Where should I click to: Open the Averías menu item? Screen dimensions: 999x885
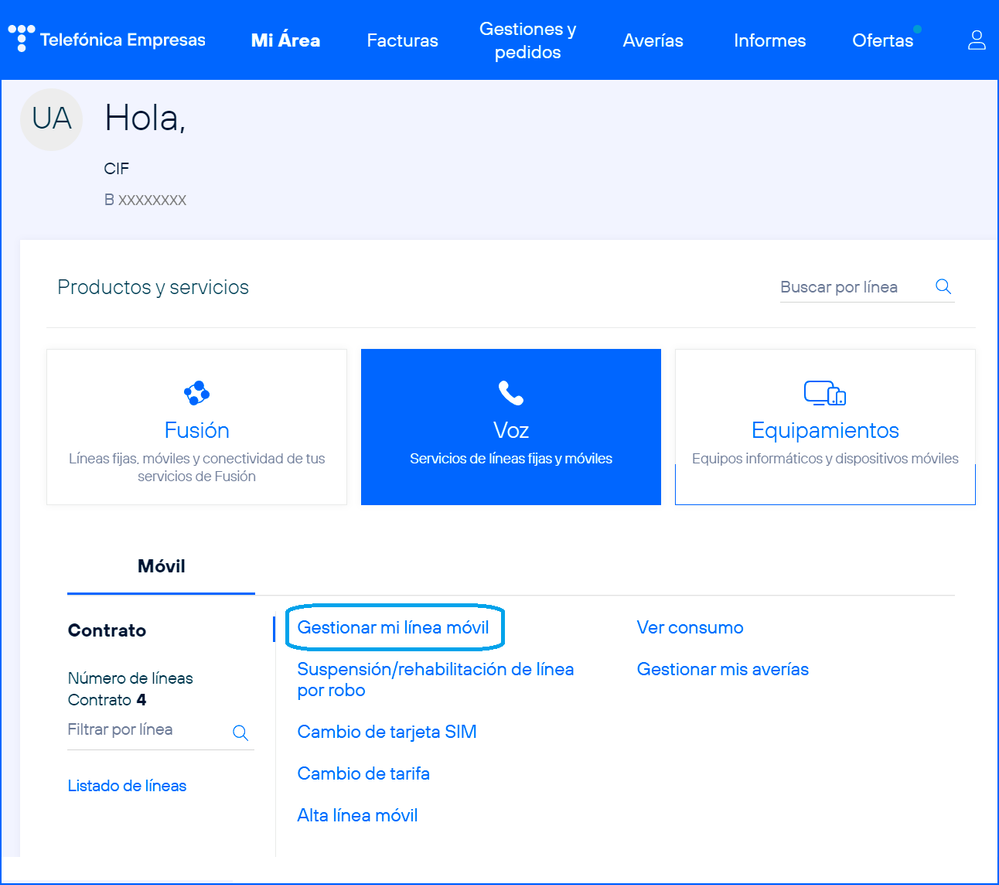click(x=653, y=41)
